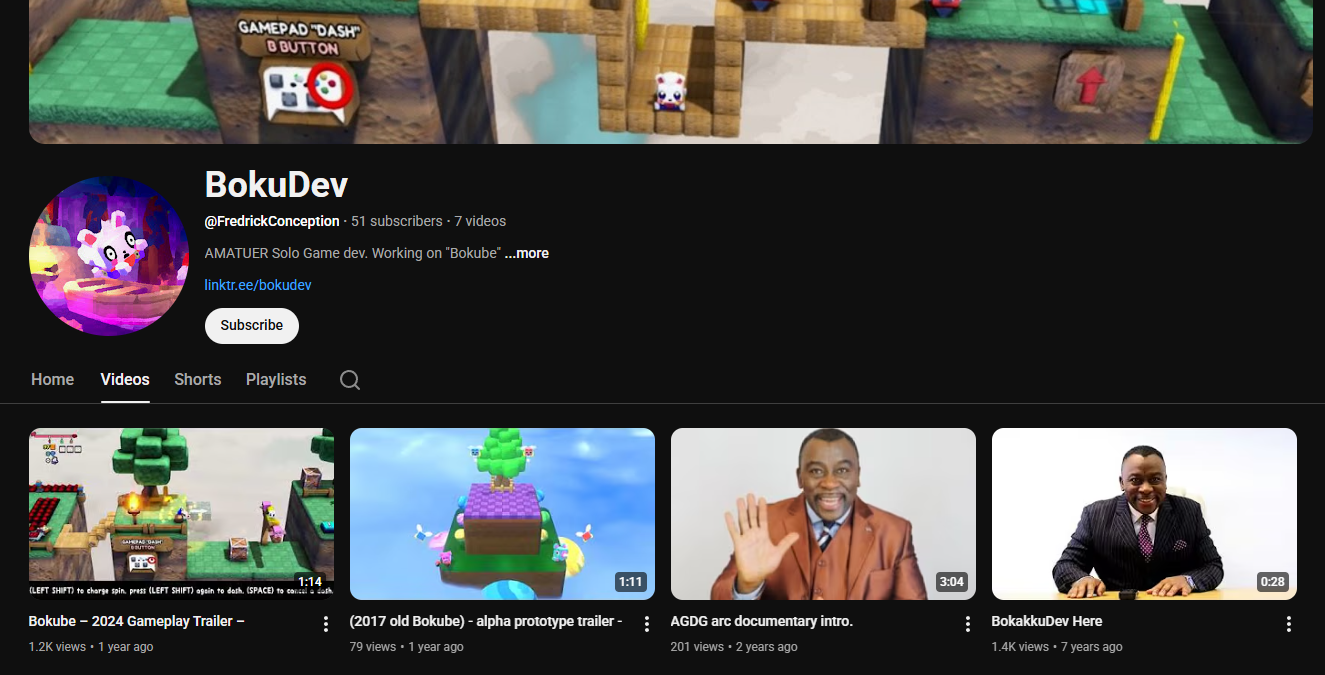
Task: Play the 2017 alpha prototype trailer thumbnail
Action: click(x=502, y=514)
